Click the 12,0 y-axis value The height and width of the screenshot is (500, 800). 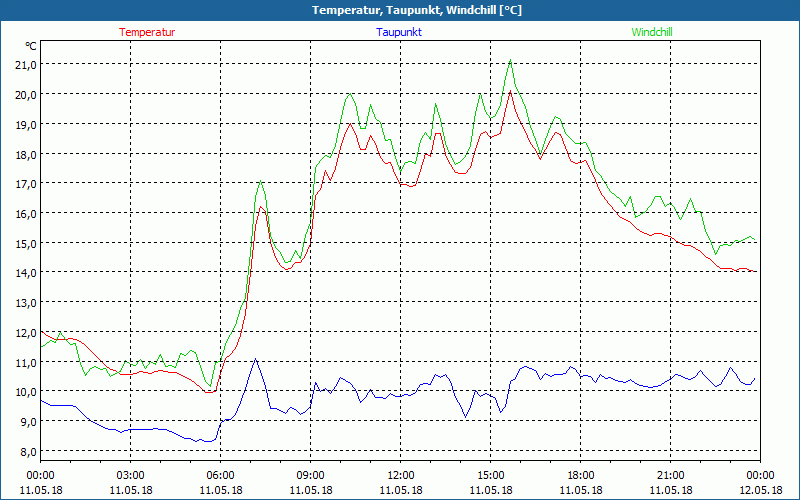point(27,332)
